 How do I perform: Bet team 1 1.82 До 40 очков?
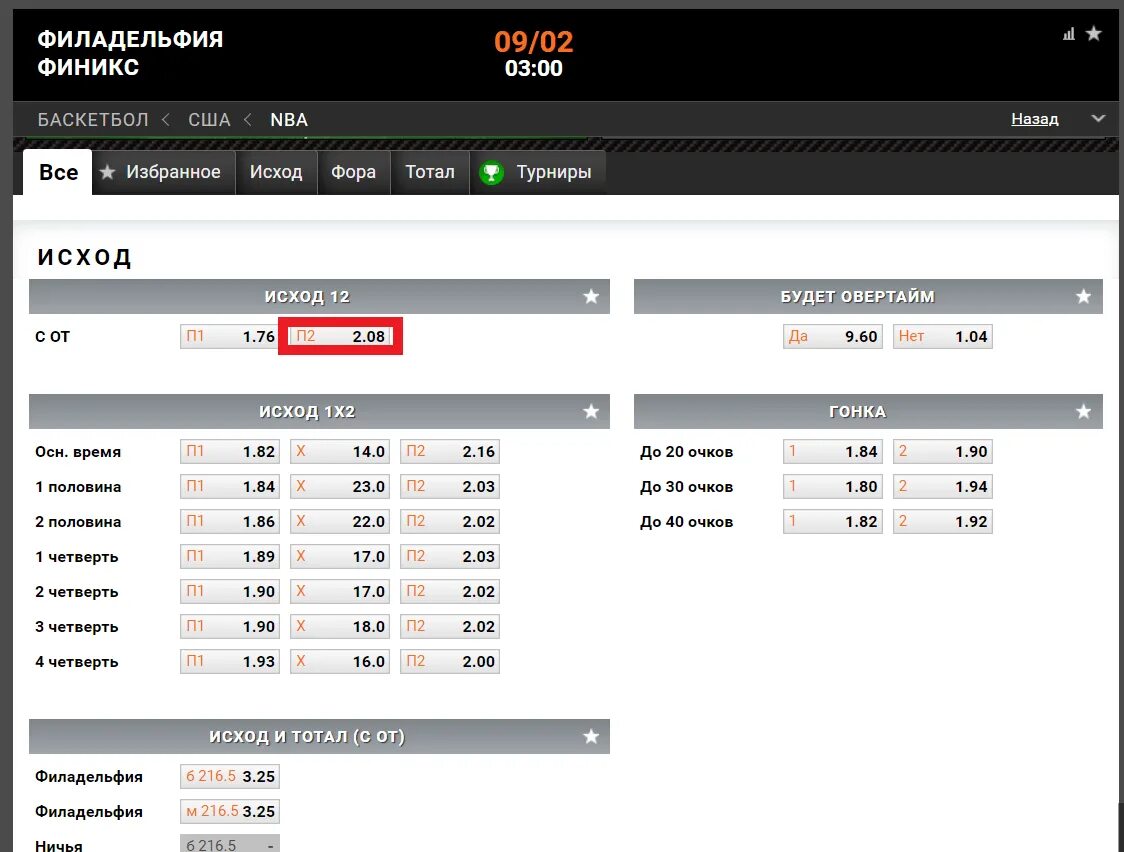pyautogui.click(x=832, y=522)
